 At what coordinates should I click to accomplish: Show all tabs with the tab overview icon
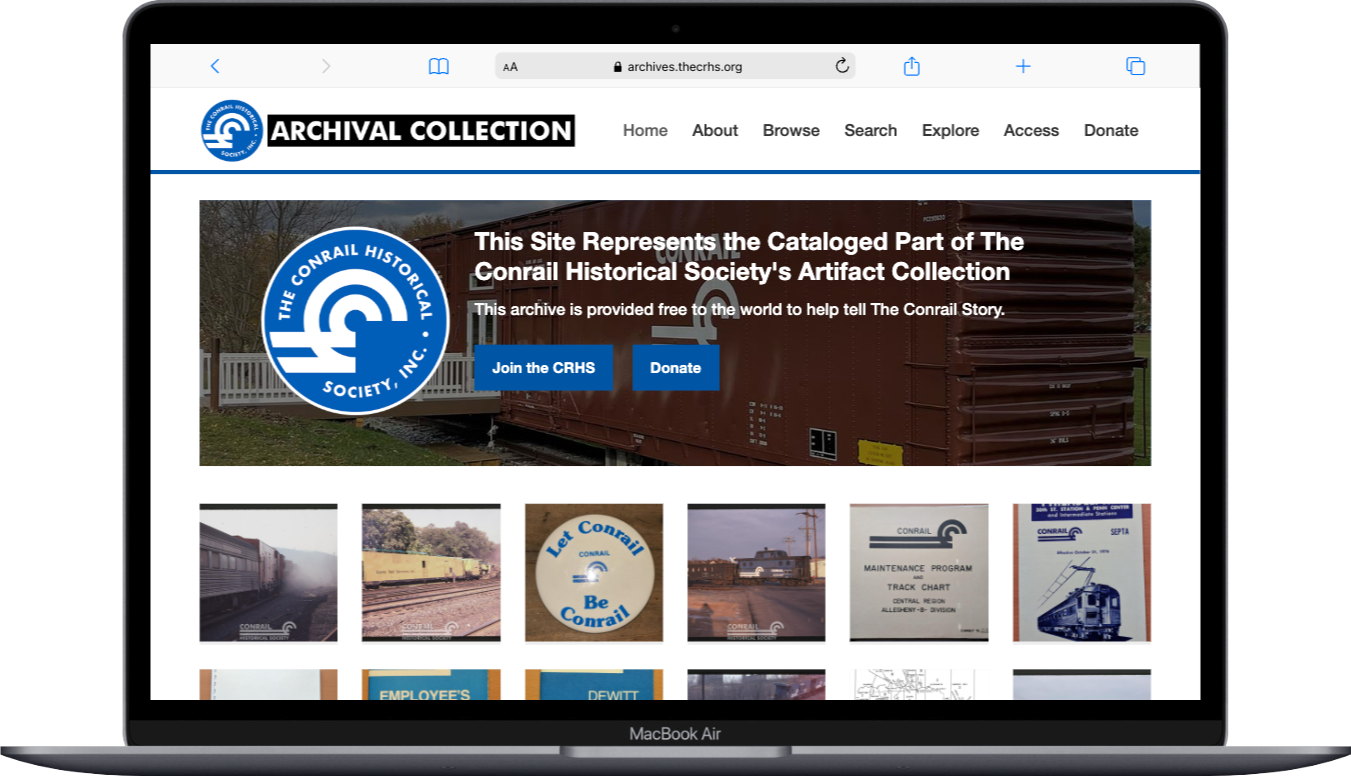point(1135,66)
